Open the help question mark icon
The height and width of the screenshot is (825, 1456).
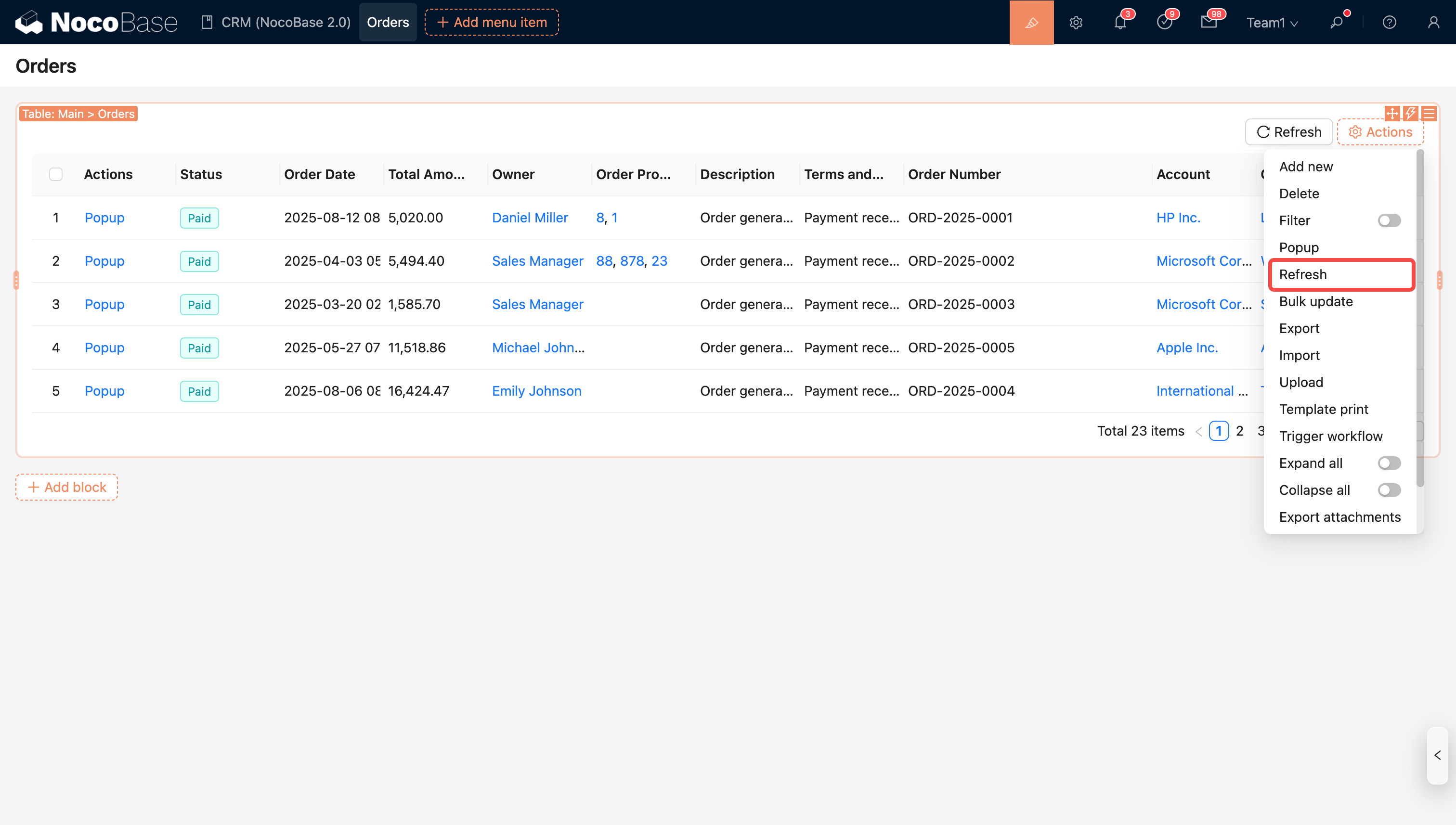pos(1389,22)
